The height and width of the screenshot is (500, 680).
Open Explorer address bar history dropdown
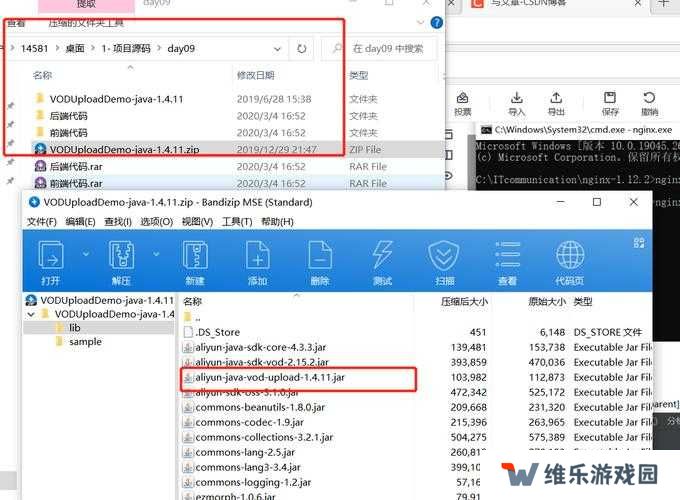pyautogui.click(x=277, y=49)
